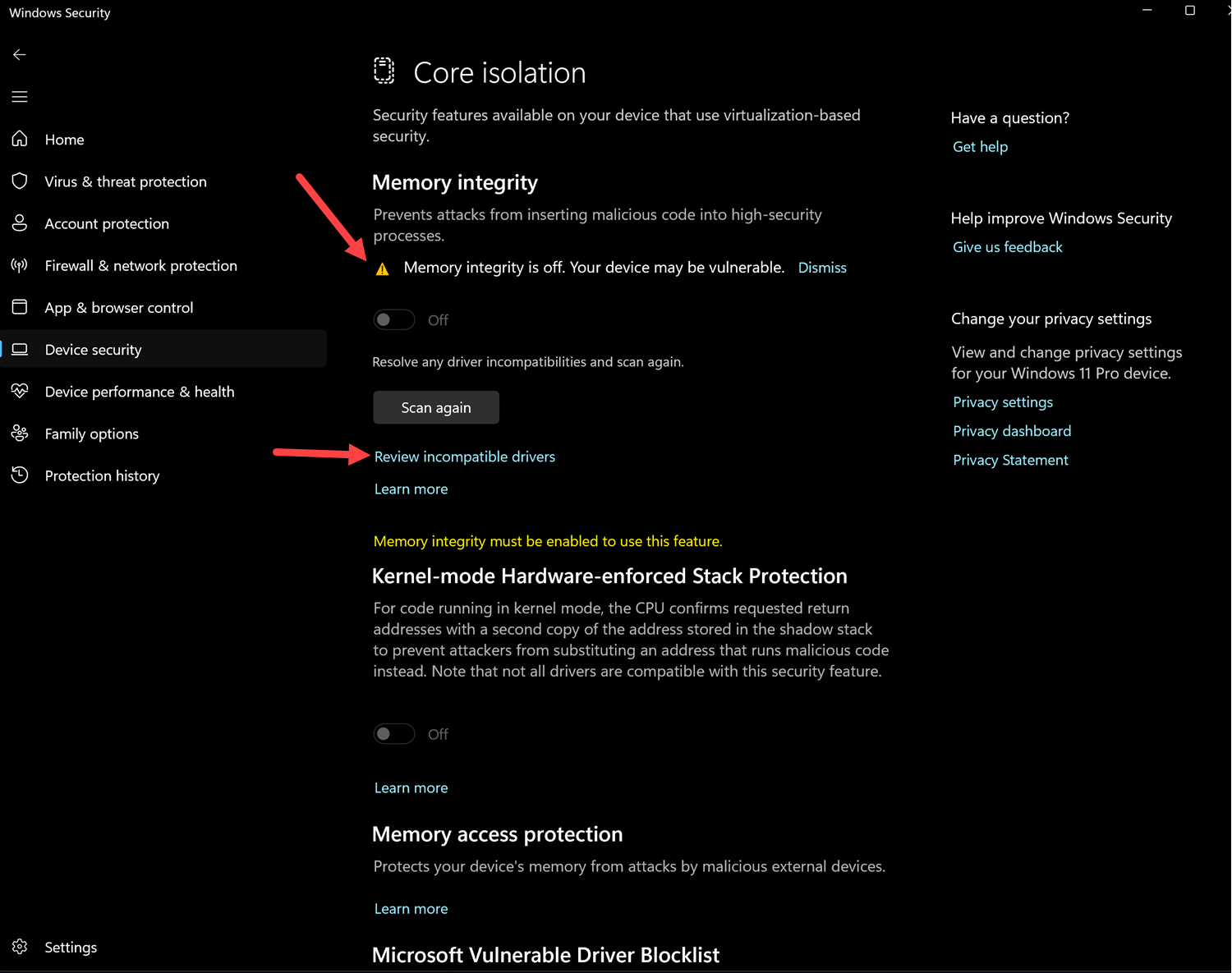Click the Virus & threat protection shield icon
Image resolution: width=1232 pixels, height=973 pixels.
click(x=20, y=181)
